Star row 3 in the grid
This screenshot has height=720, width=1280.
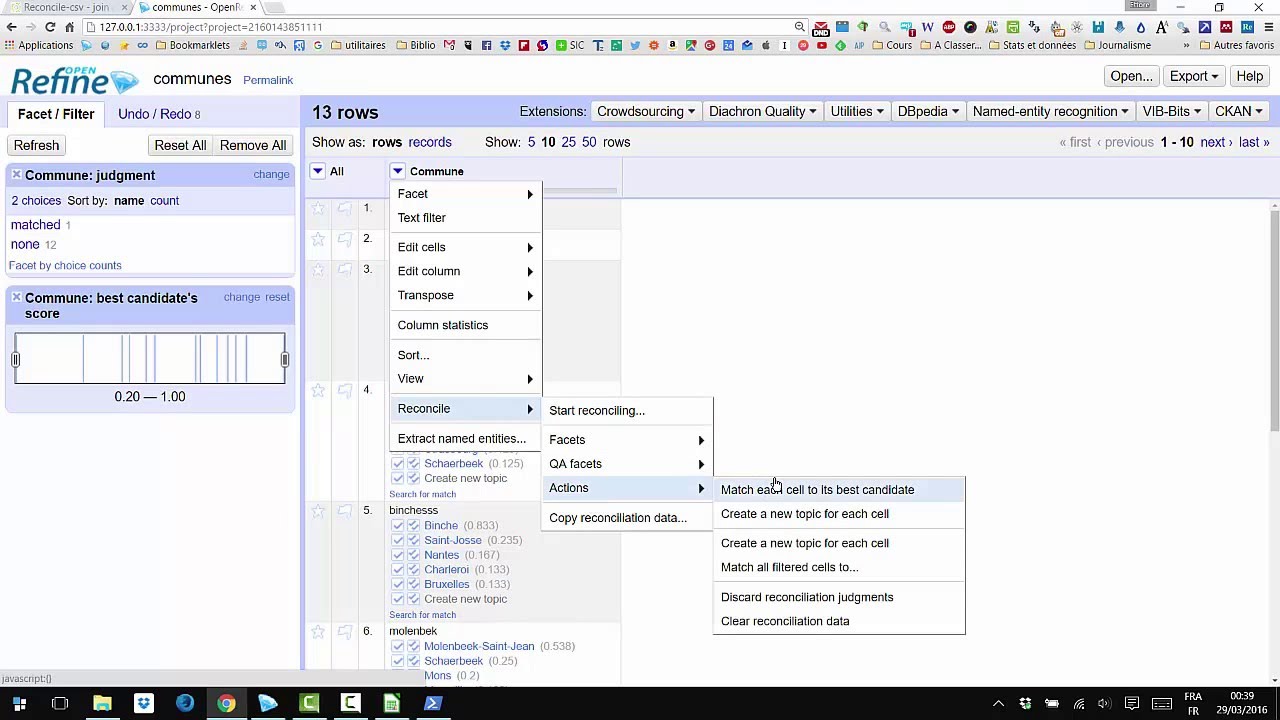coord(318,270)
